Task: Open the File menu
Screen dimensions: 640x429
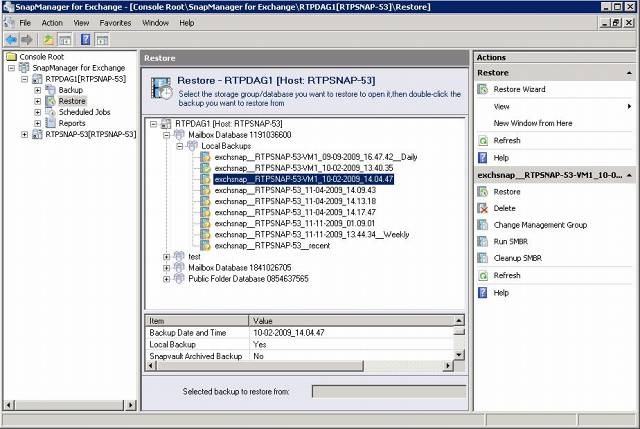Action: pos(25,23)
